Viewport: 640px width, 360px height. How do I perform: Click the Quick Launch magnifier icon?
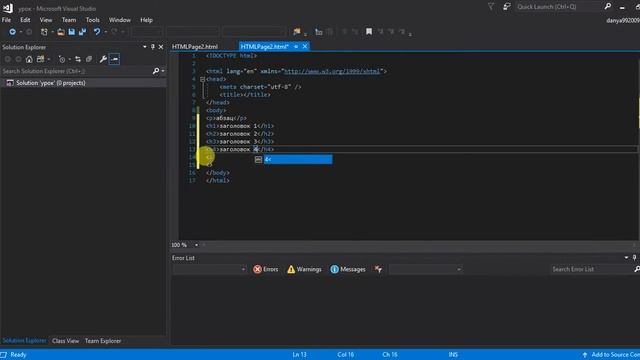click(608, 7)
